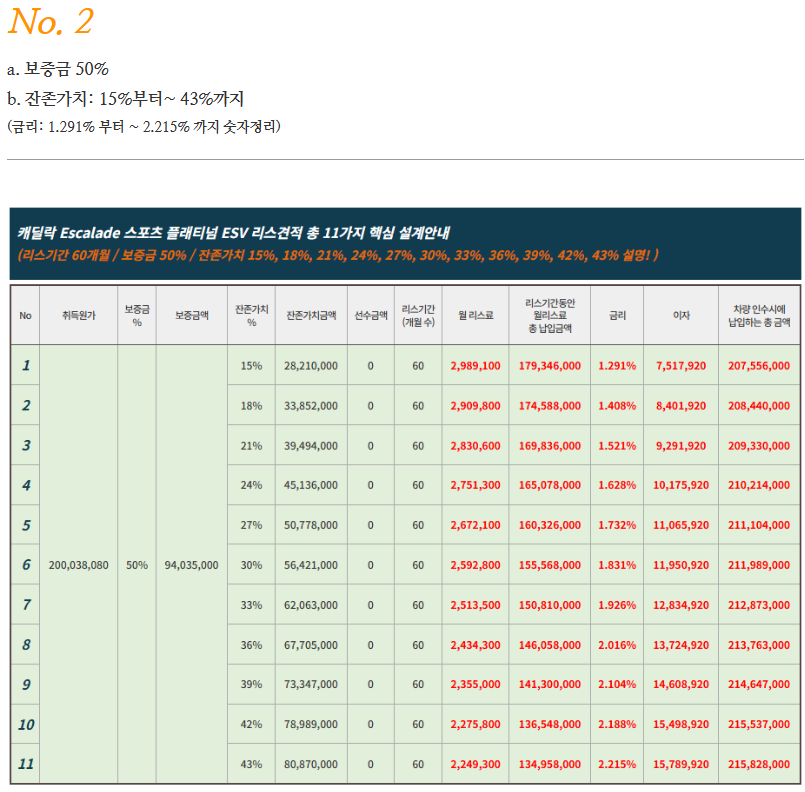805x792 pixels.
Task: Click the acquisition cost cell '200,038,080'
Action: click(x=79, y=565)
